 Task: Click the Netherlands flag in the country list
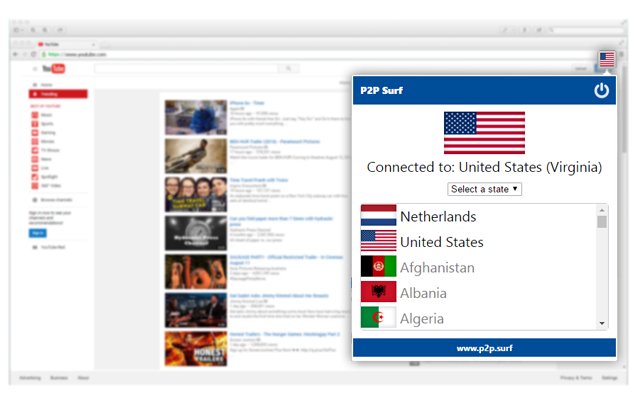click(x=378, y=215)
